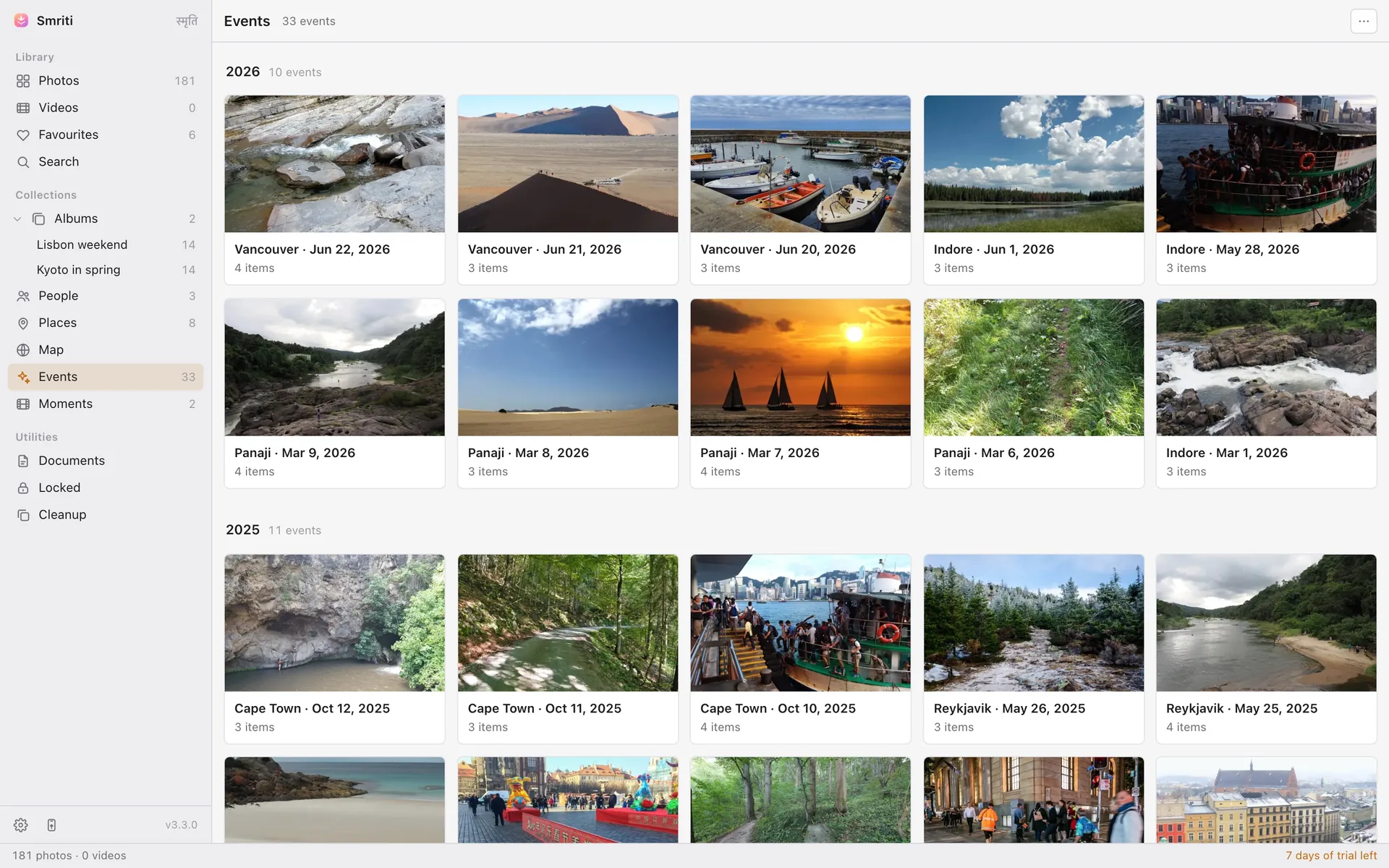1389x868 pixels.
Task: Collapse the Albums chevron
Action: (17, 218)
